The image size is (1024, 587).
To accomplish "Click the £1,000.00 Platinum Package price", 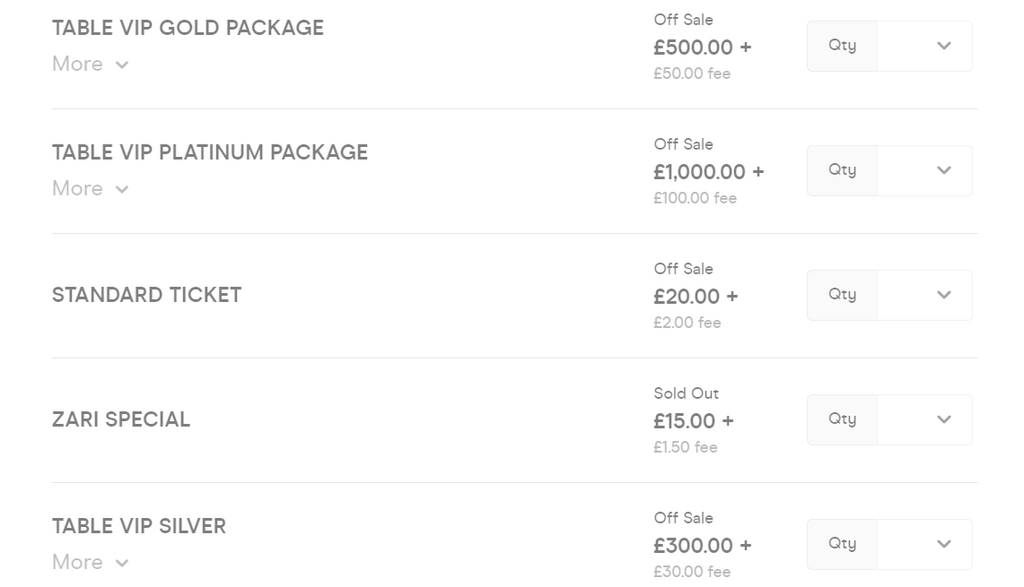I will 699,172.
